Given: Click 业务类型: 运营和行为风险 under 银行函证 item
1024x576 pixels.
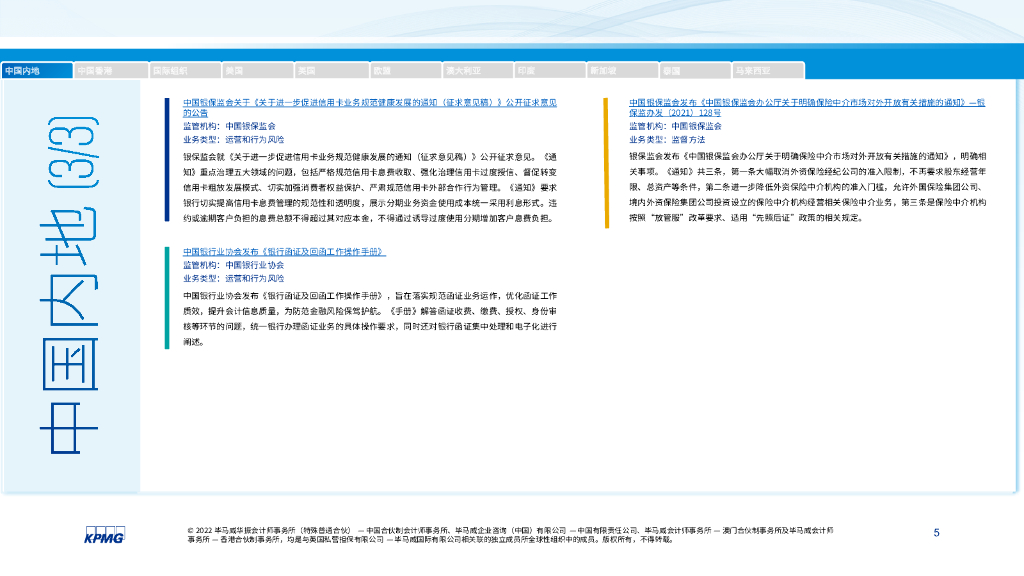Looking at the screenshot, I should tap(233, 279).
